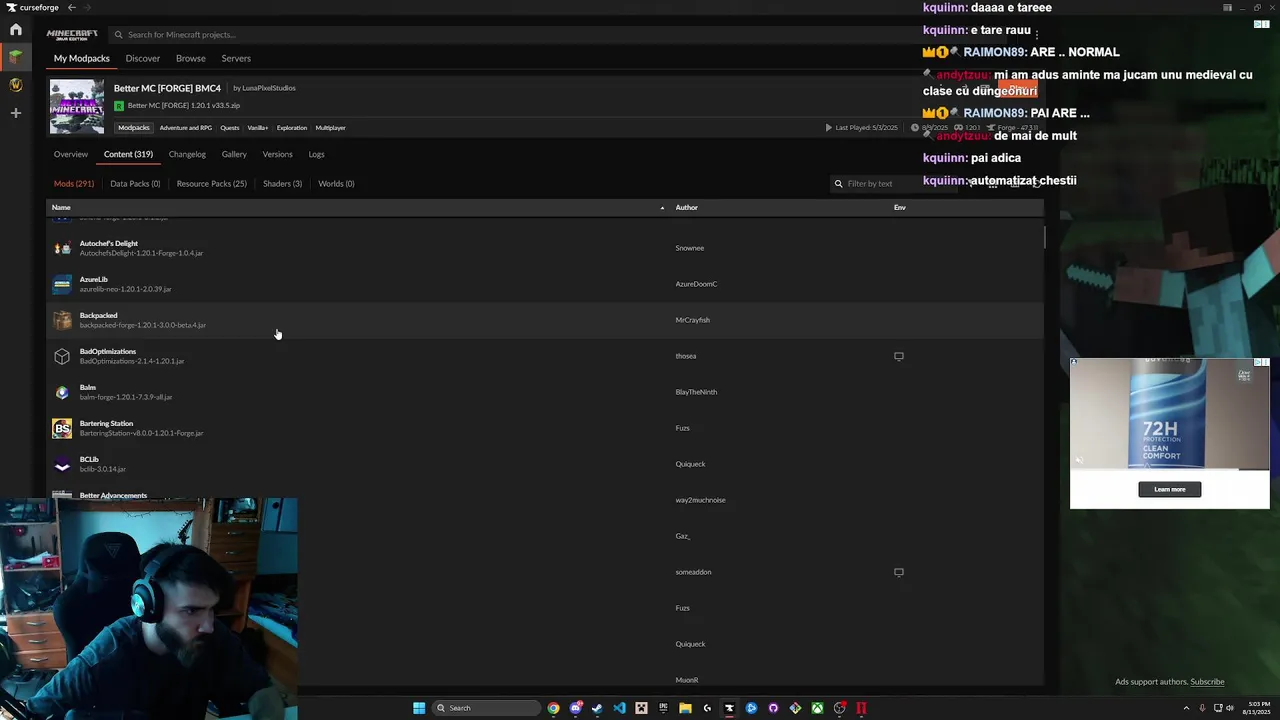Click the Windows taskbar Search box
The image size is (1280, 720).
coord(486,708)
